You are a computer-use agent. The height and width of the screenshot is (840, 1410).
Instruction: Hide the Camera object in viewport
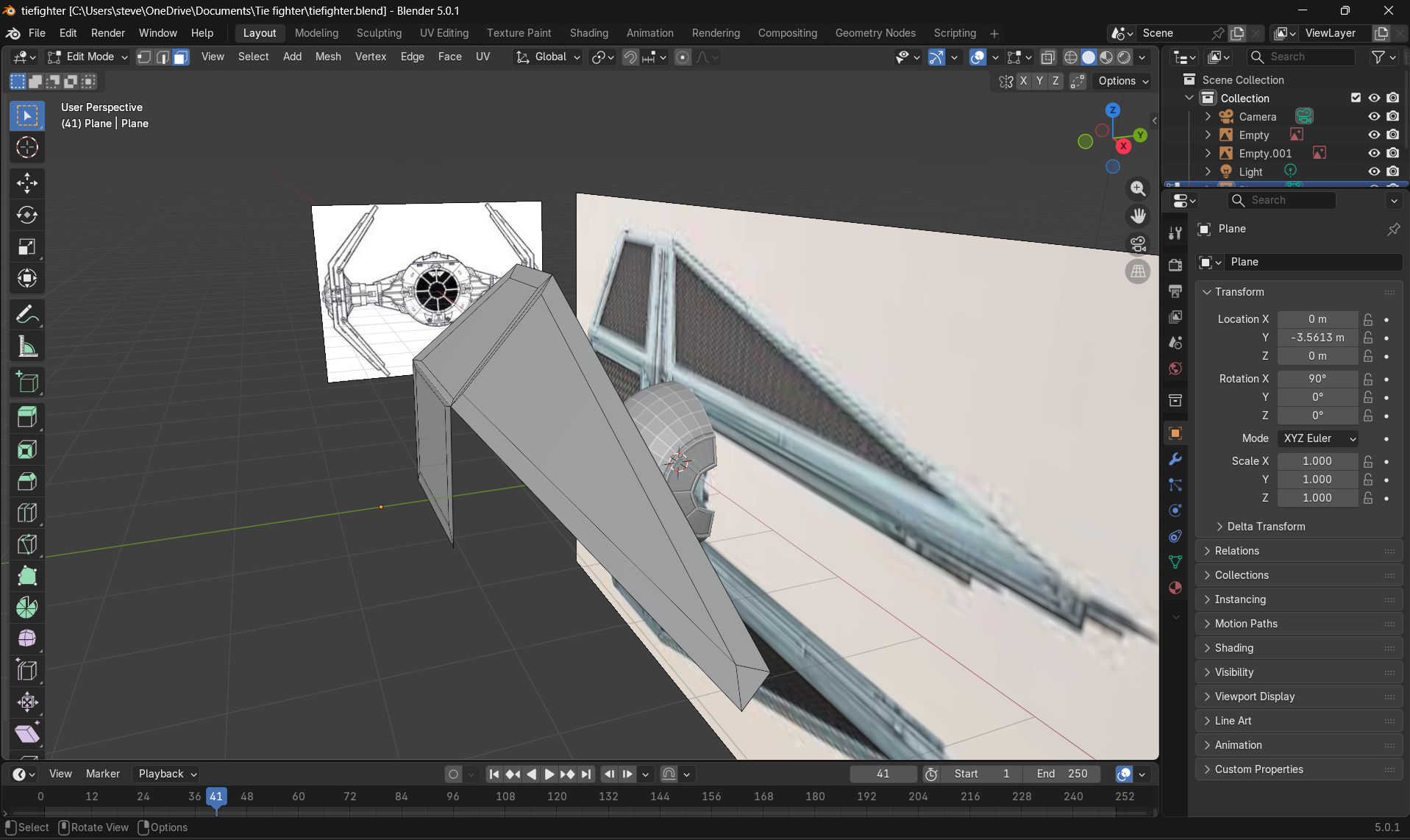(x=1374, y=116)
